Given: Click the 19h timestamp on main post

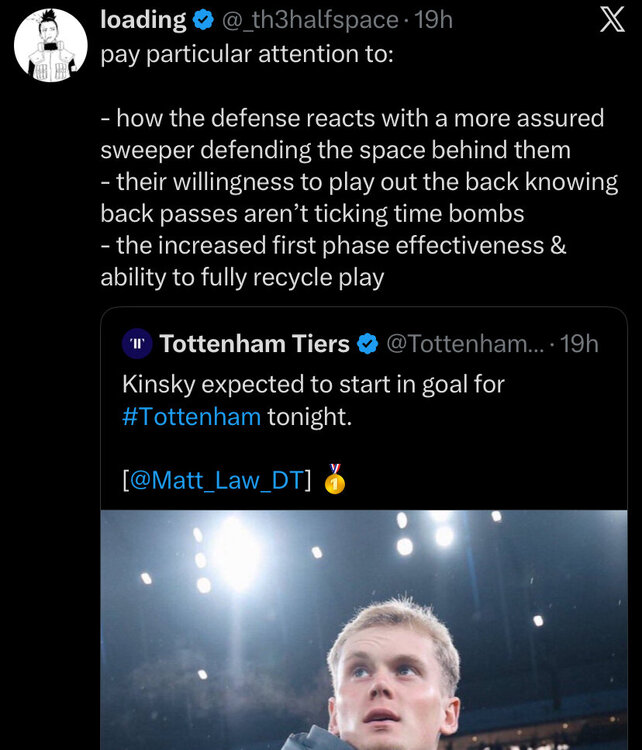Looking at the screenshot, I should point(433,20).
